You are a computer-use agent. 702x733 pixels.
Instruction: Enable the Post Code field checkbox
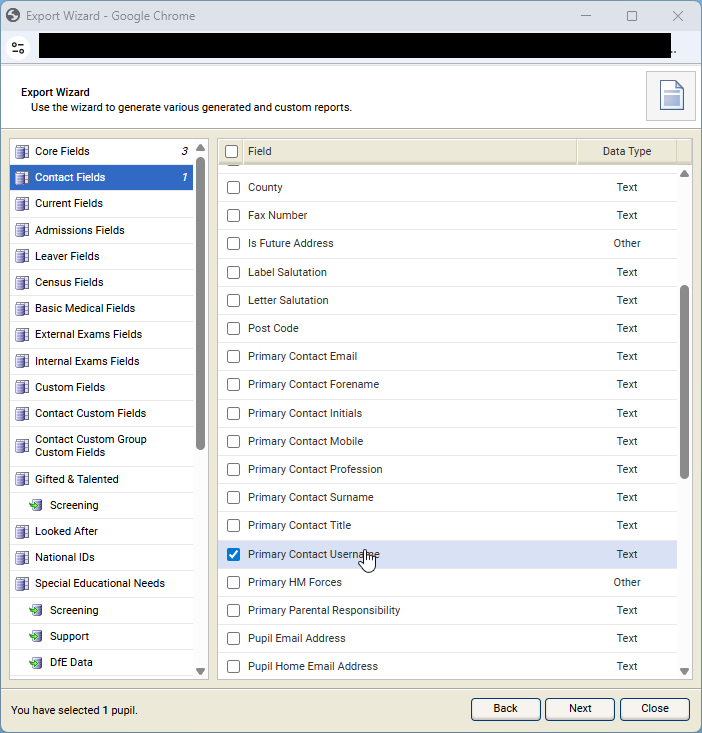(x=233, y=329)
